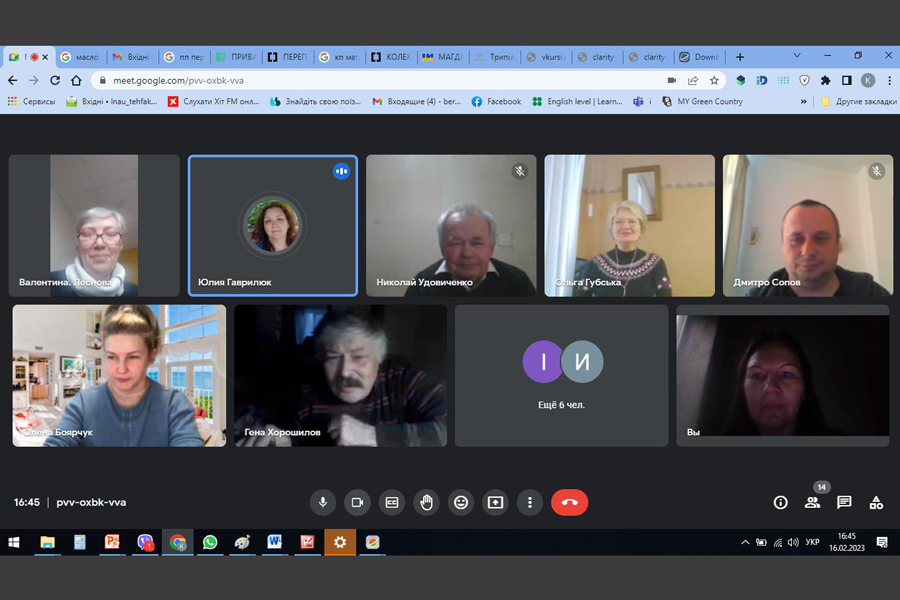This screenshot has height=600, width=900.
Task: Reload the Meet page
Action: 55,80
